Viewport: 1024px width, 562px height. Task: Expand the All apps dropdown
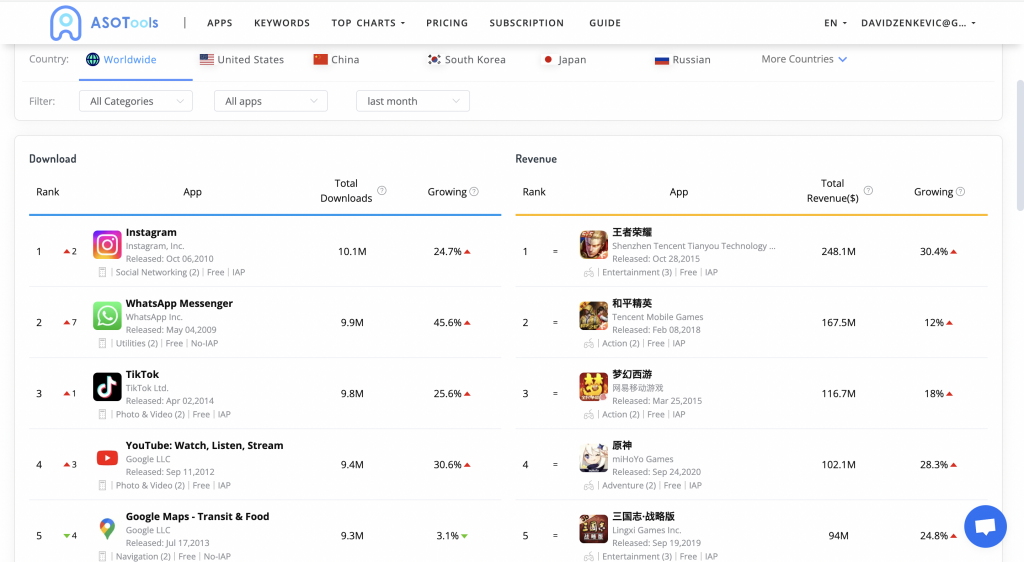point(271,101)
